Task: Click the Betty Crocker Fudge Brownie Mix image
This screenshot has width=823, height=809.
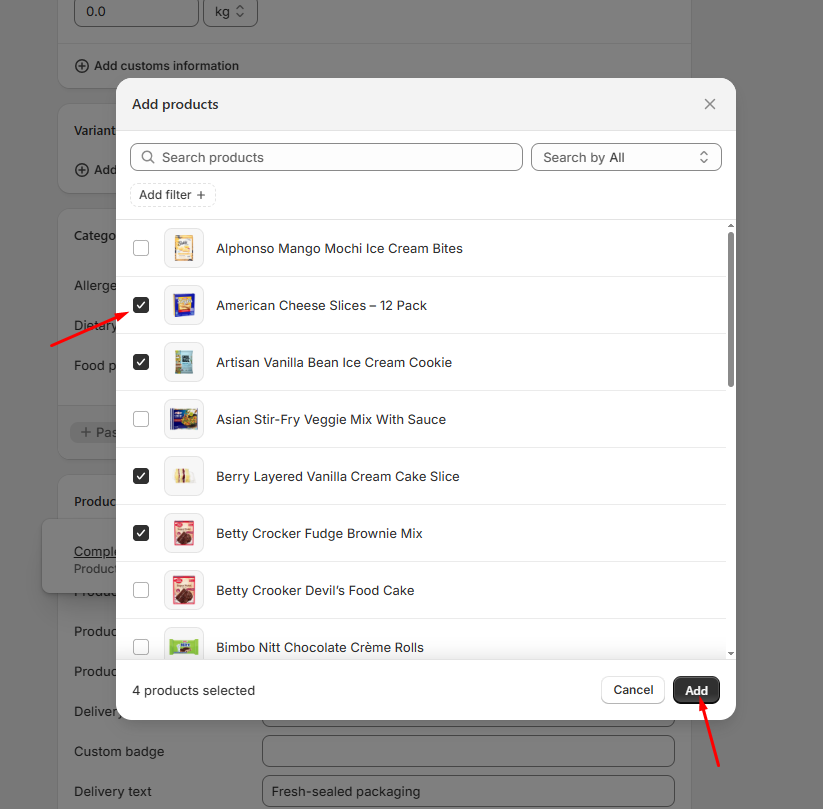Action: pos(184,533)
